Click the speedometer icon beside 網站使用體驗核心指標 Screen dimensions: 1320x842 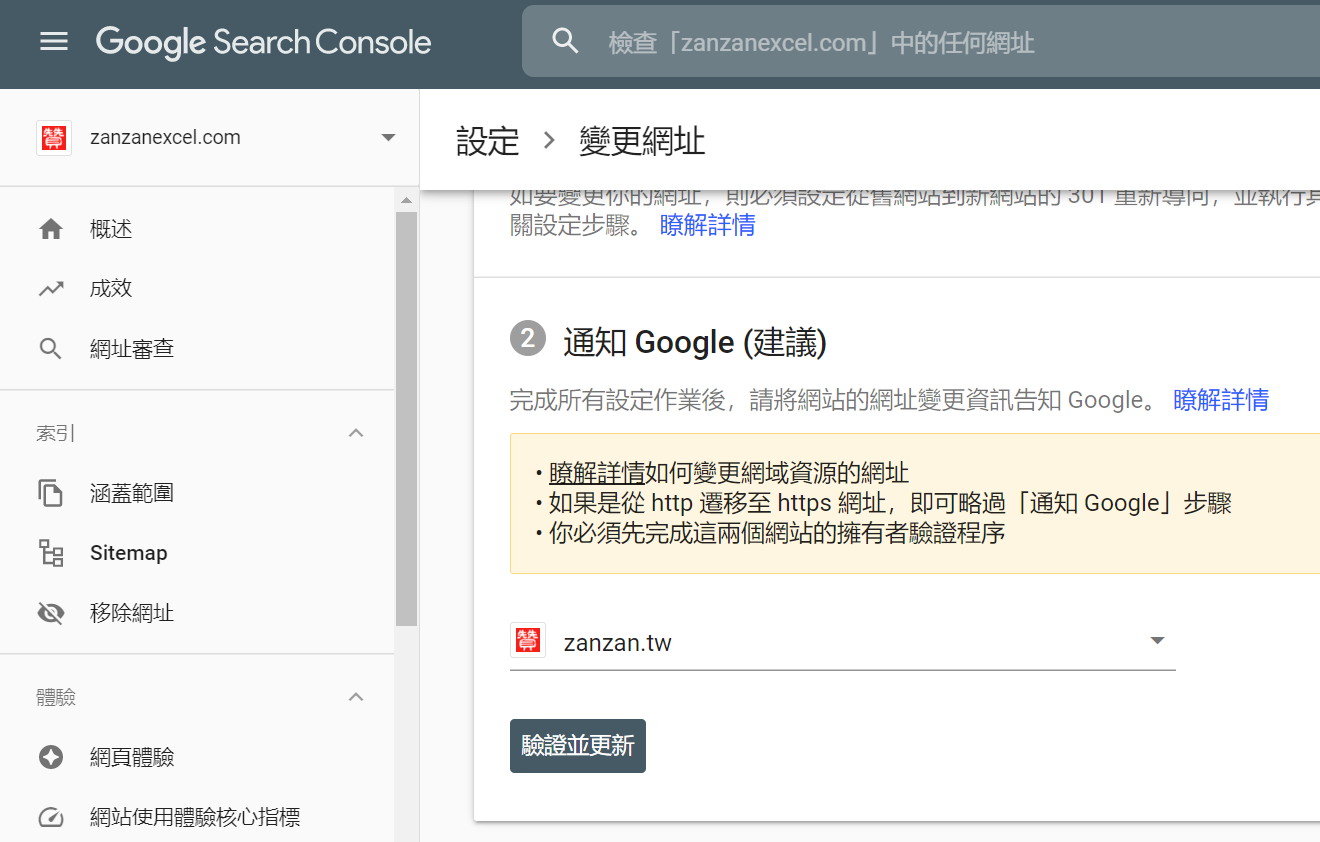(51, 817)
